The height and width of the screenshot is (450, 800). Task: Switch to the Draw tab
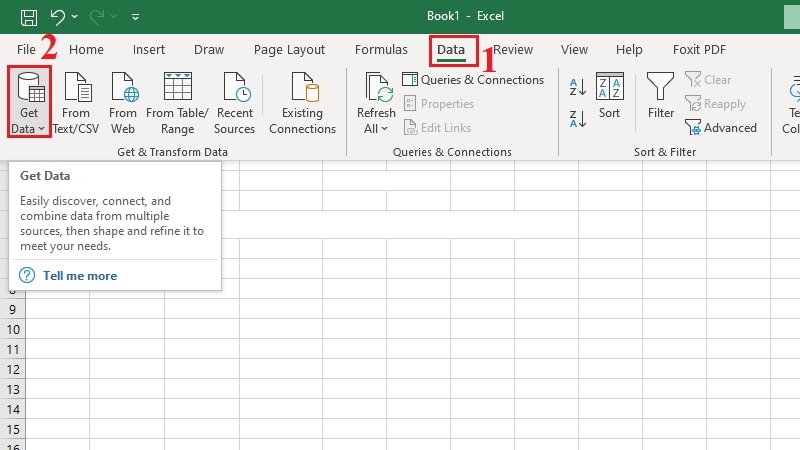[x=209, y=49]
